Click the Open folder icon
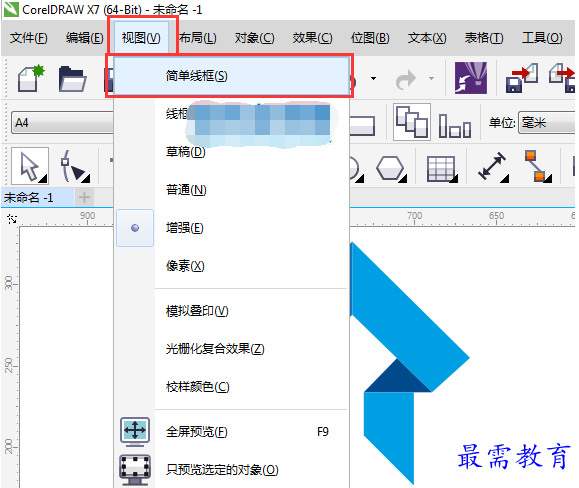The image size is (579, 488). tap(72, 79)
